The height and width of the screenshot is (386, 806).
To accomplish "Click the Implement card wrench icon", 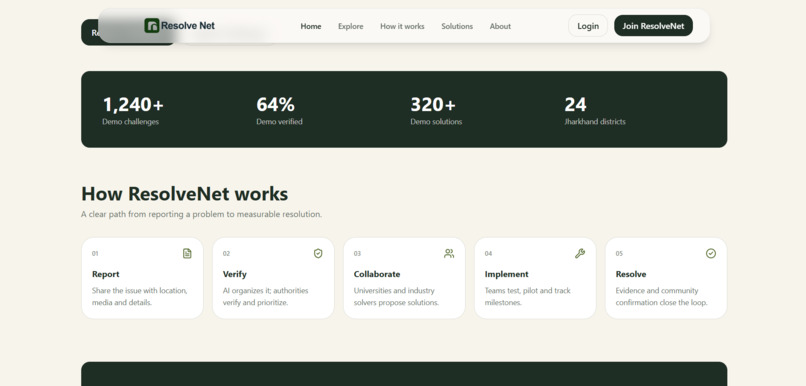I will click(580, 253).
